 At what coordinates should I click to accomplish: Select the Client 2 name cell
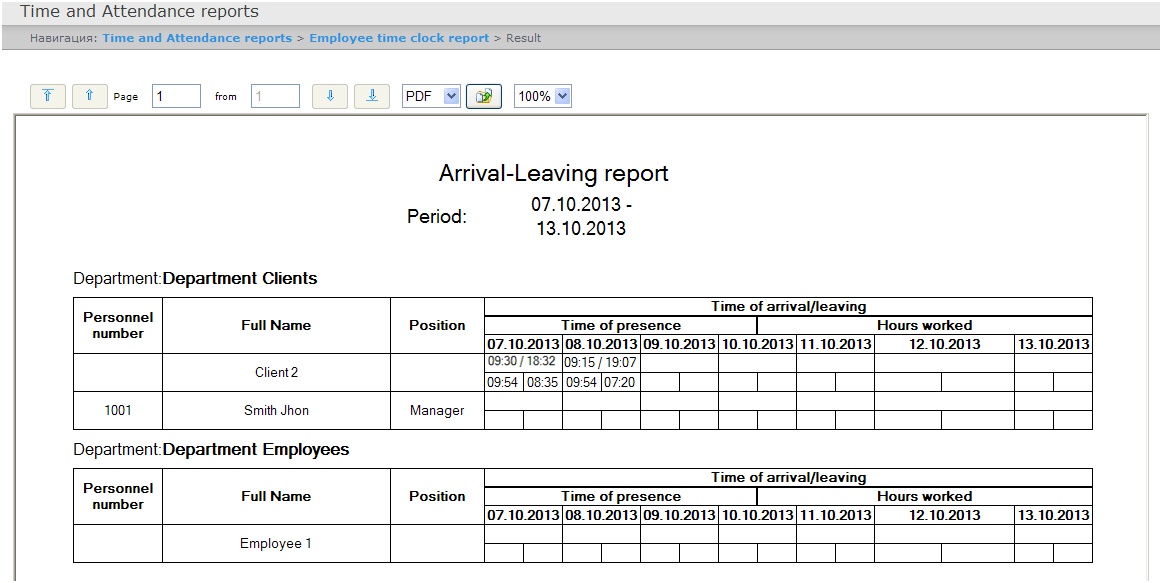pos(276,372)
